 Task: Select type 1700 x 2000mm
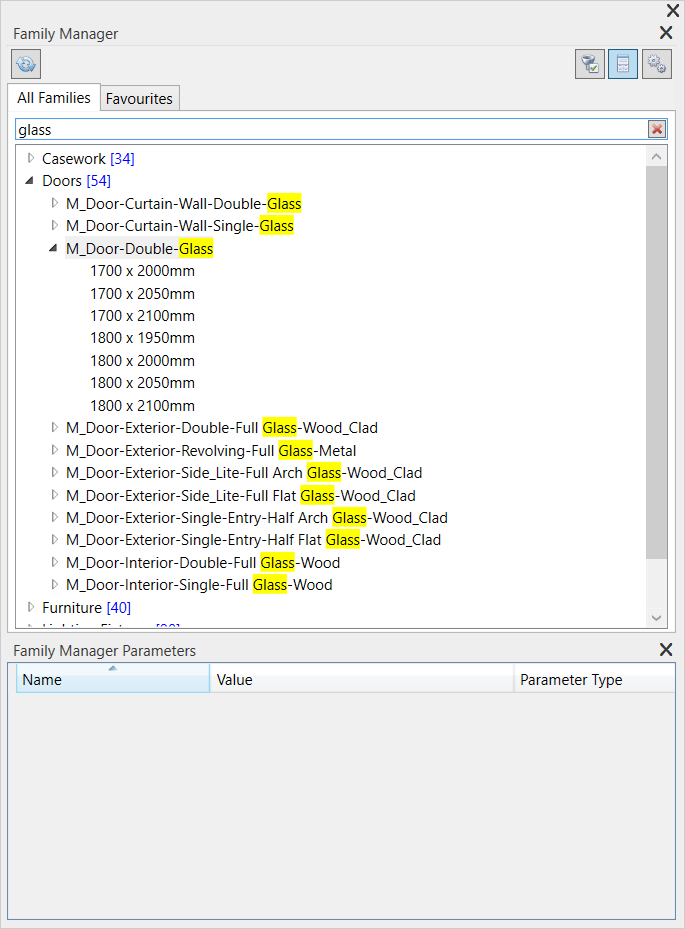(x=142, y=271)
